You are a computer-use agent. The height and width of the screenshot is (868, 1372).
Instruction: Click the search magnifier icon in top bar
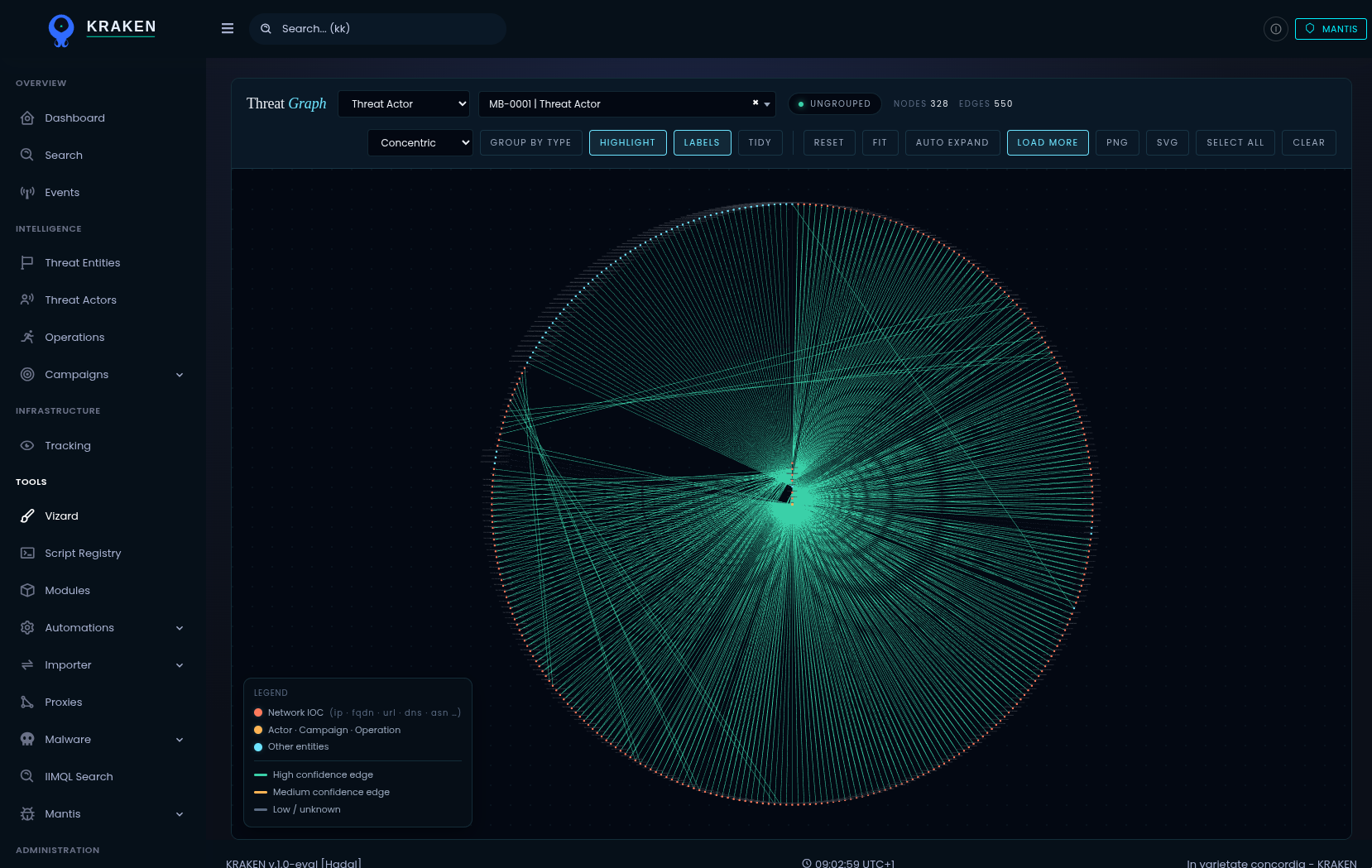pyautogui.click(x=266, y=29)
